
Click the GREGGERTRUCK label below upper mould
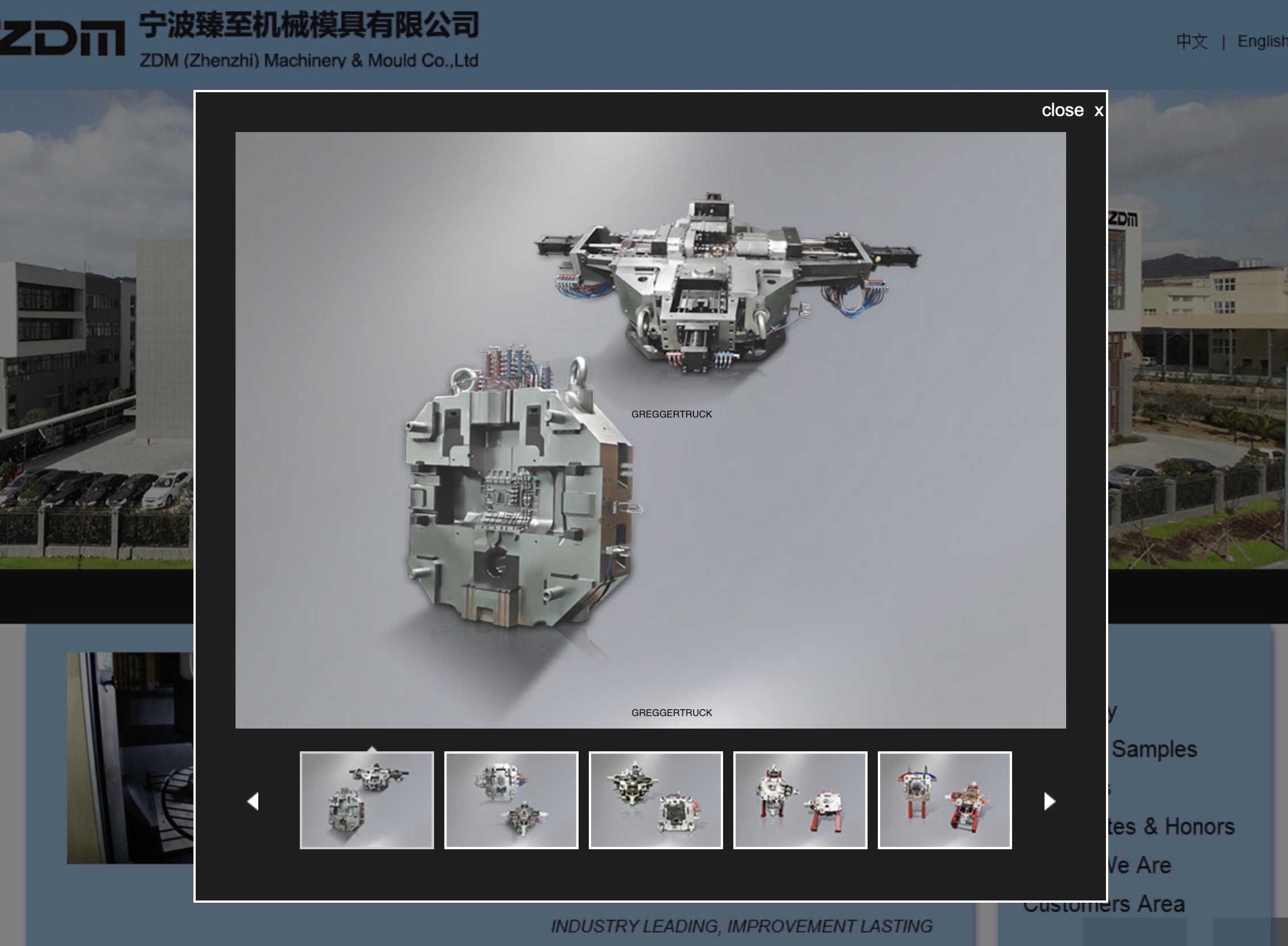pos(672,414)
